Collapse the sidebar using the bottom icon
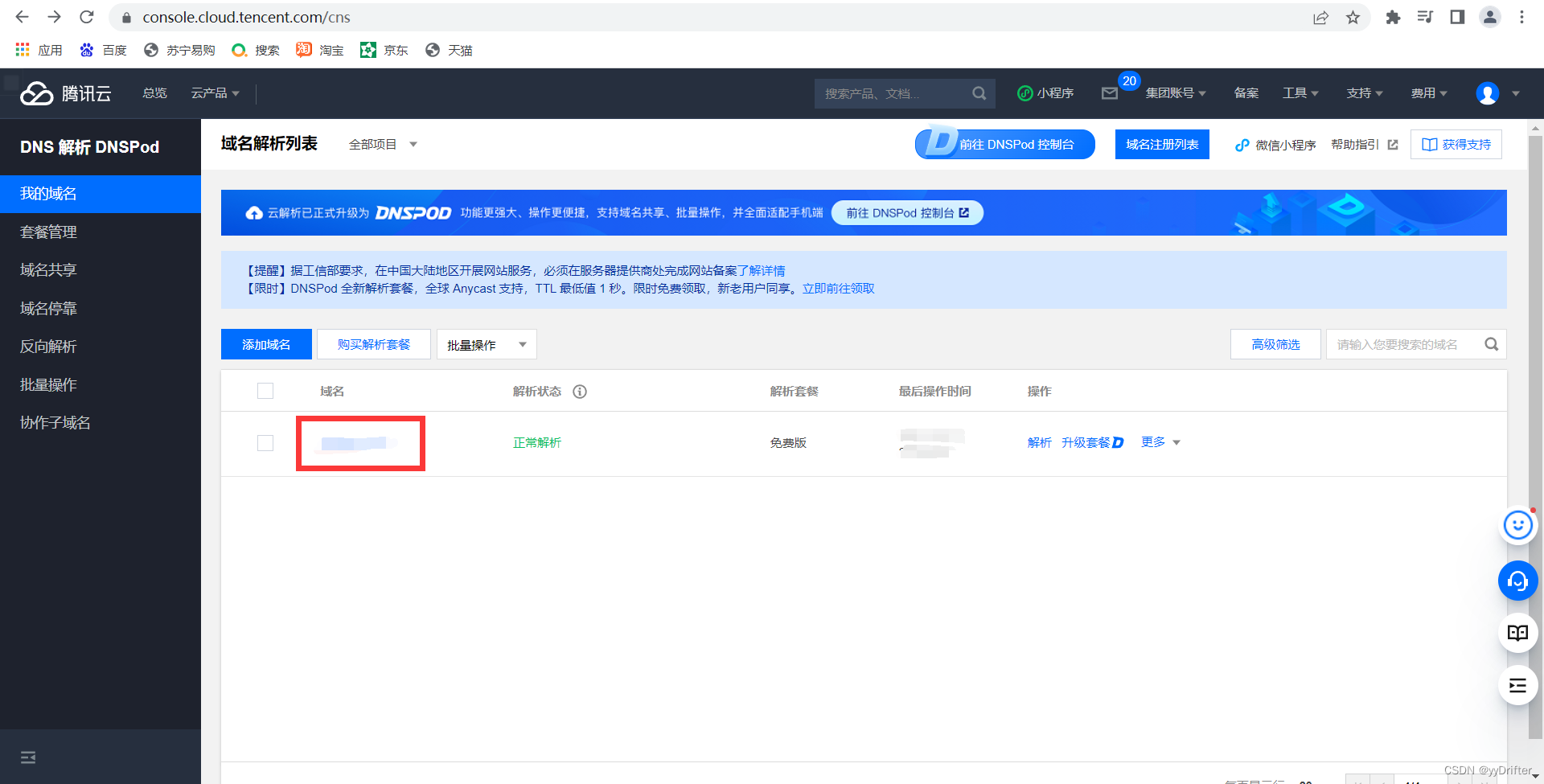 point(28,757)
